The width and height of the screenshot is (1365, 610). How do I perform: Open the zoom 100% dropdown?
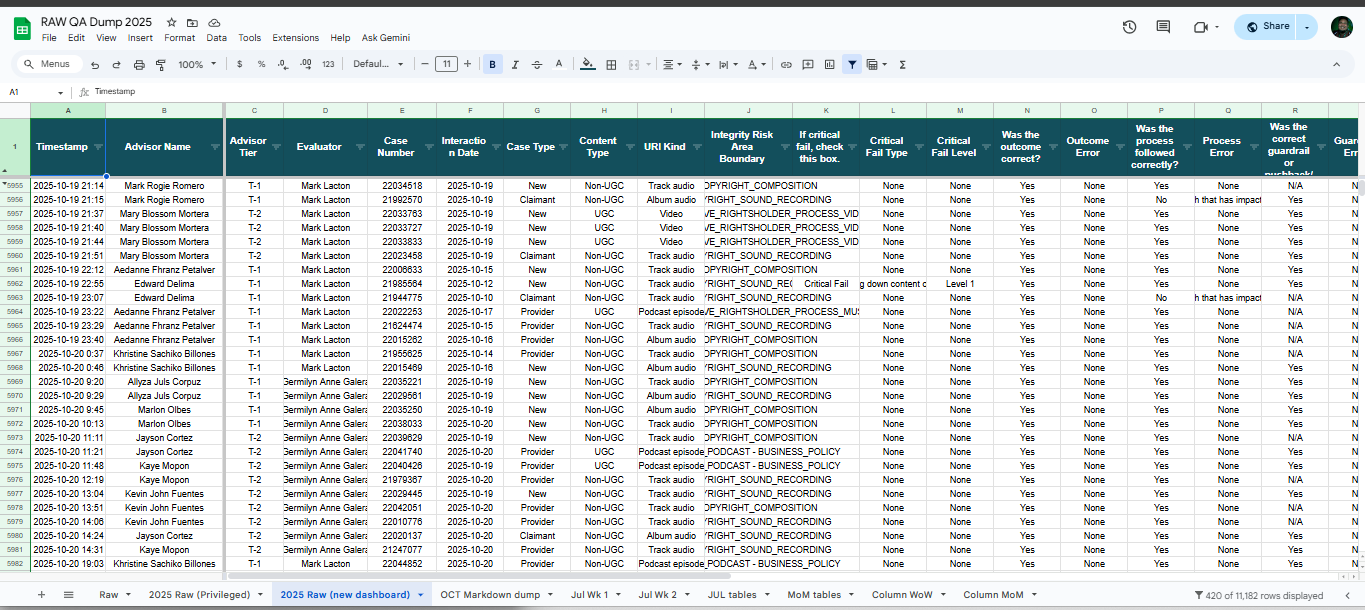pos(197,64)
